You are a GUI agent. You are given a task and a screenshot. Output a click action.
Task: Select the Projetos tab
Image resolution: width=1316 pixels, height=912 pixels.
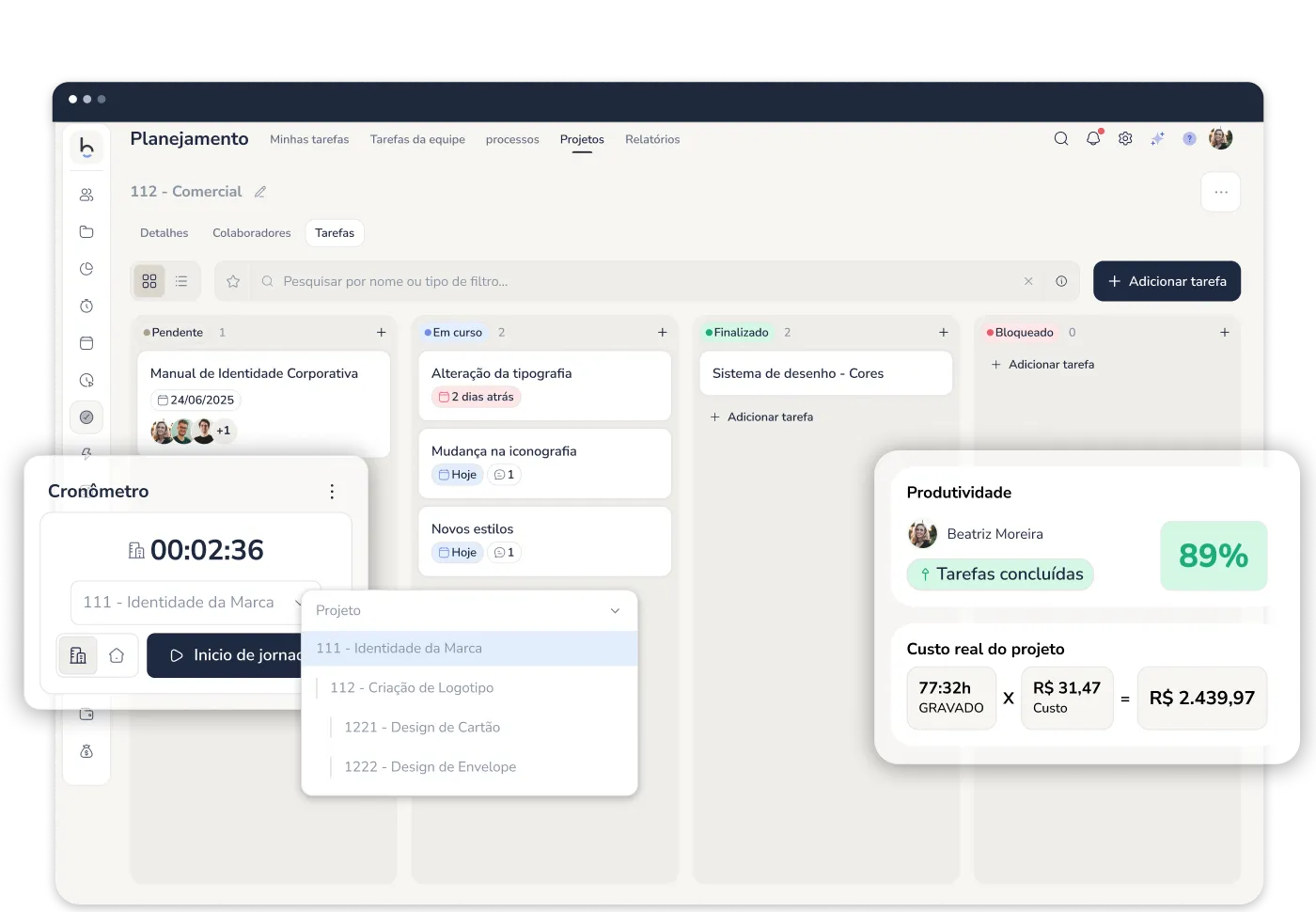click(x=582, y=139)
